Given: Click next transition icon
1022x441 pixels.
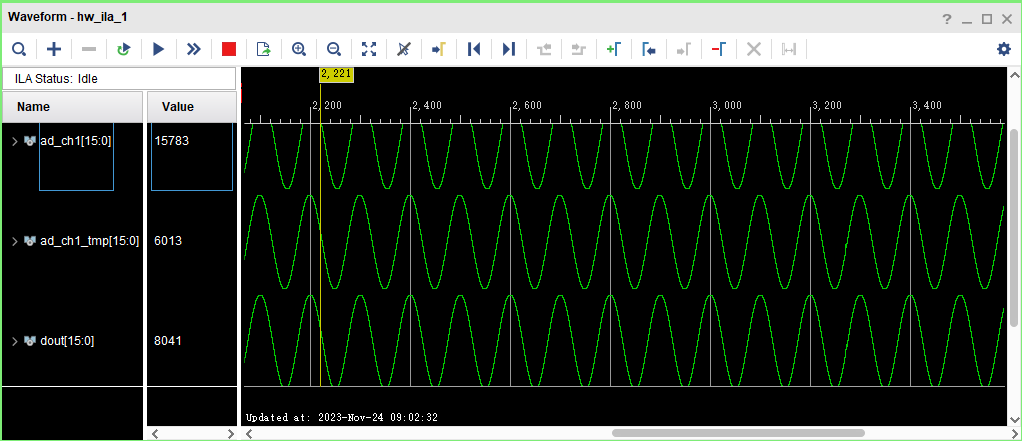Looking at the screenshot, I should (x=579, y=49).
